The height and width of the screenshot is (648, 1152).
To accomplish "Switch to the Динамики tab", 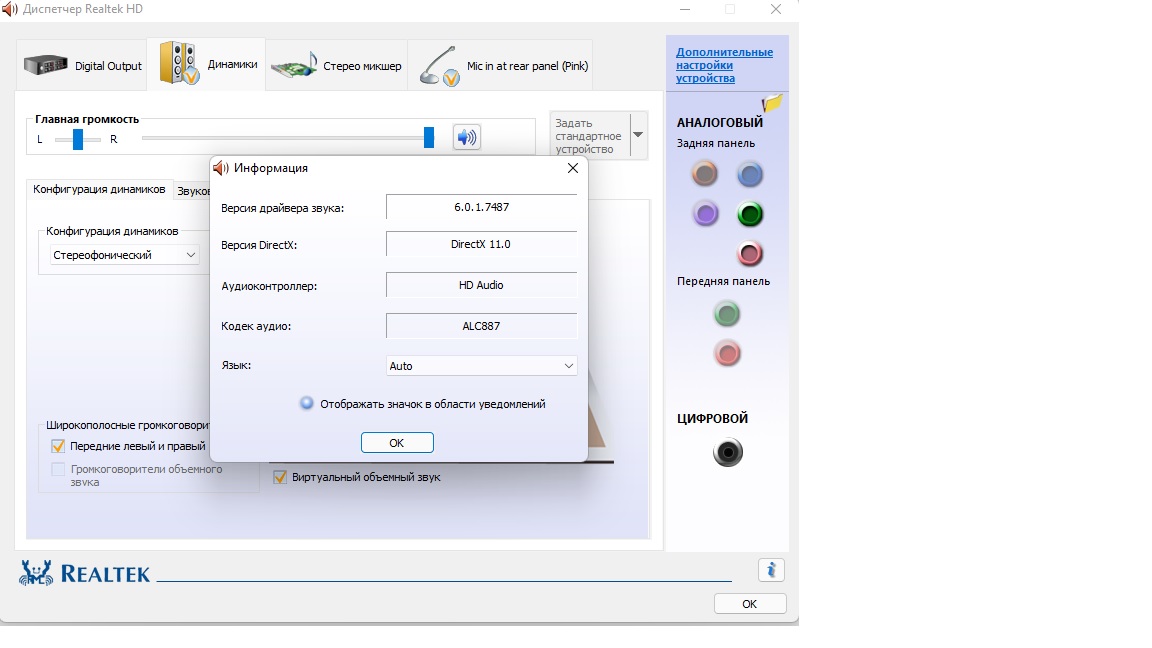I will coord(207,65).
